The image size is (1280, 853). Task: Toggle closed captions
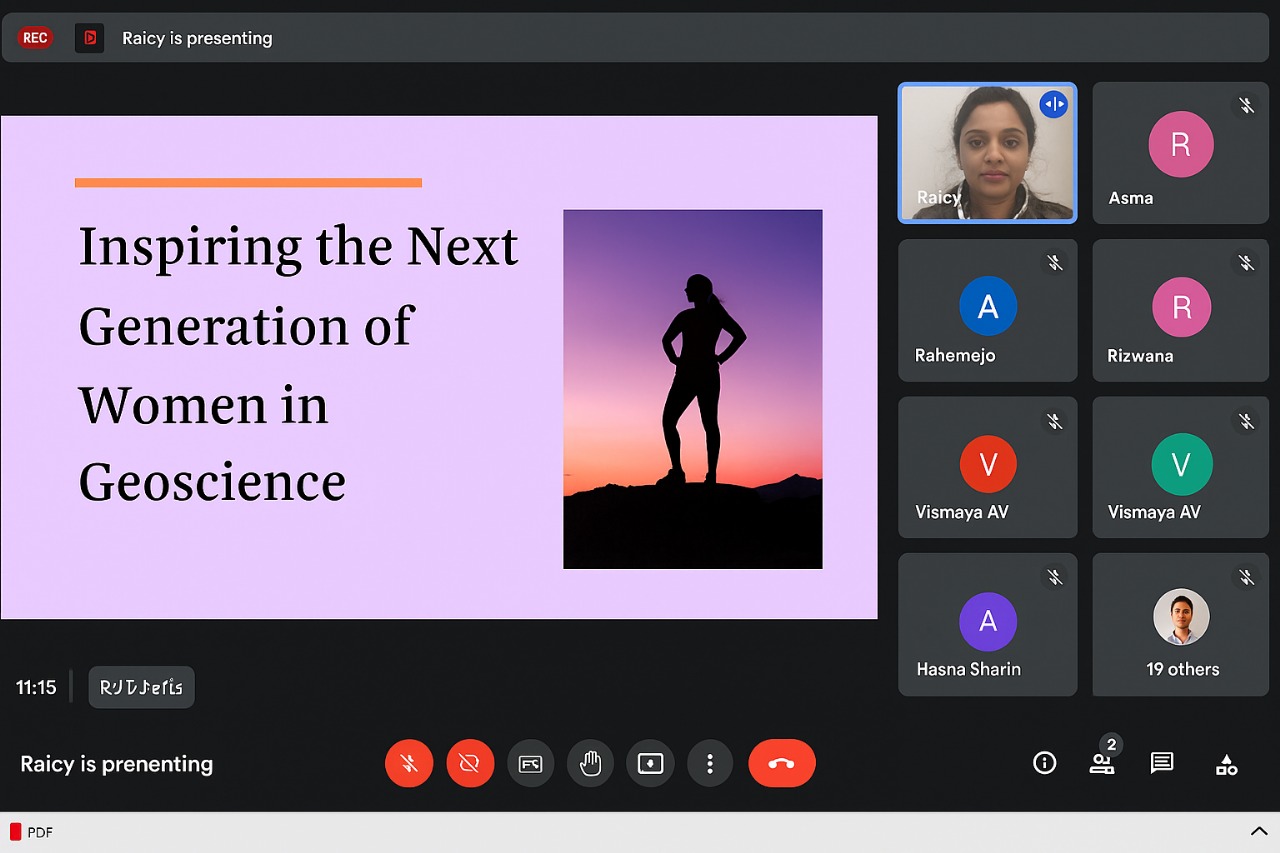coord(530,764)
